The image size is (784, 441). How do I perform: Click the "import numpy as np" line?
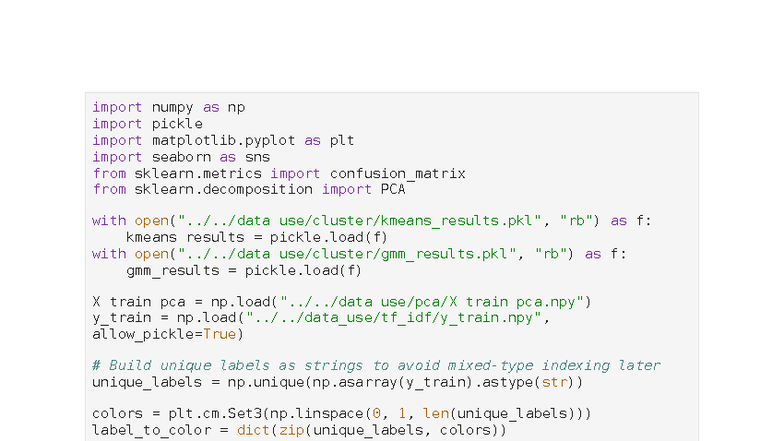point(168,107)
